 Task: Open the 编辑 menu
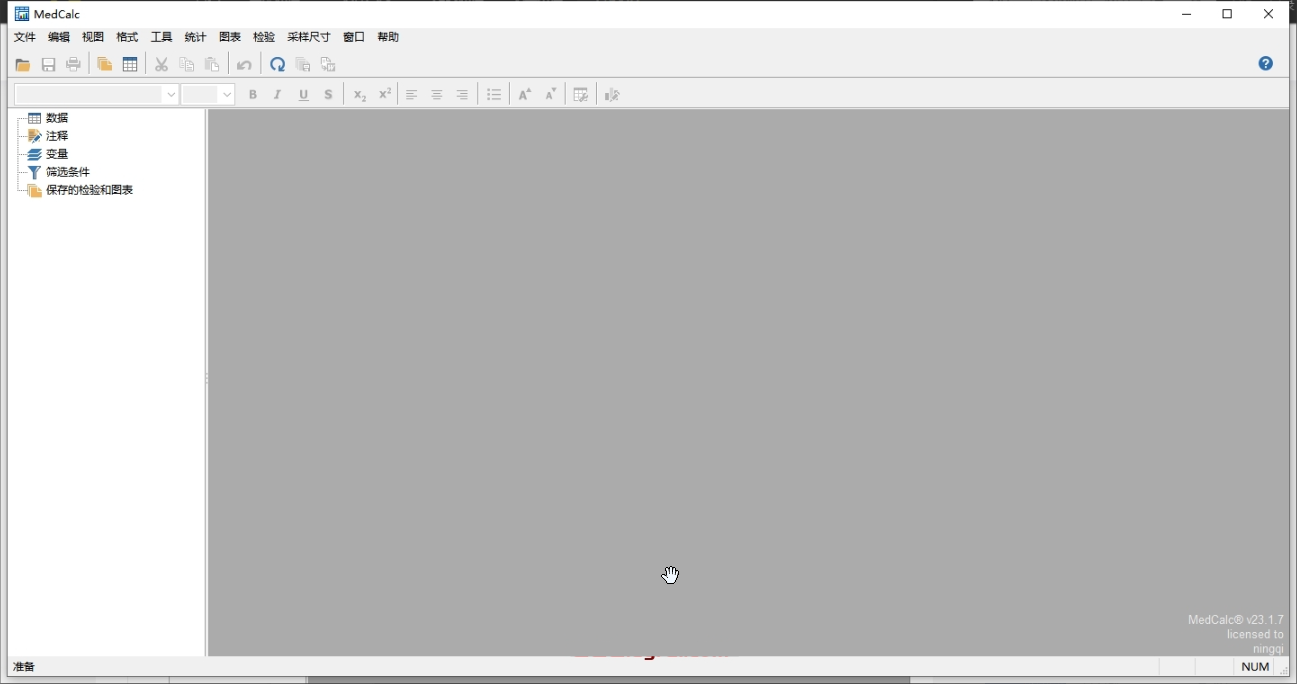click(59, 37)
